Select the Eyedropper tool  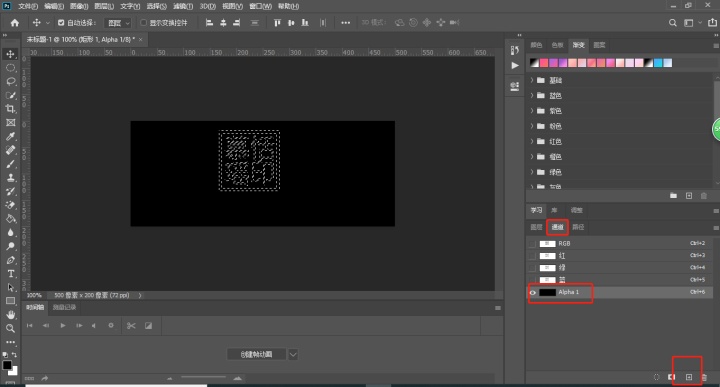(x=10, y=136)
